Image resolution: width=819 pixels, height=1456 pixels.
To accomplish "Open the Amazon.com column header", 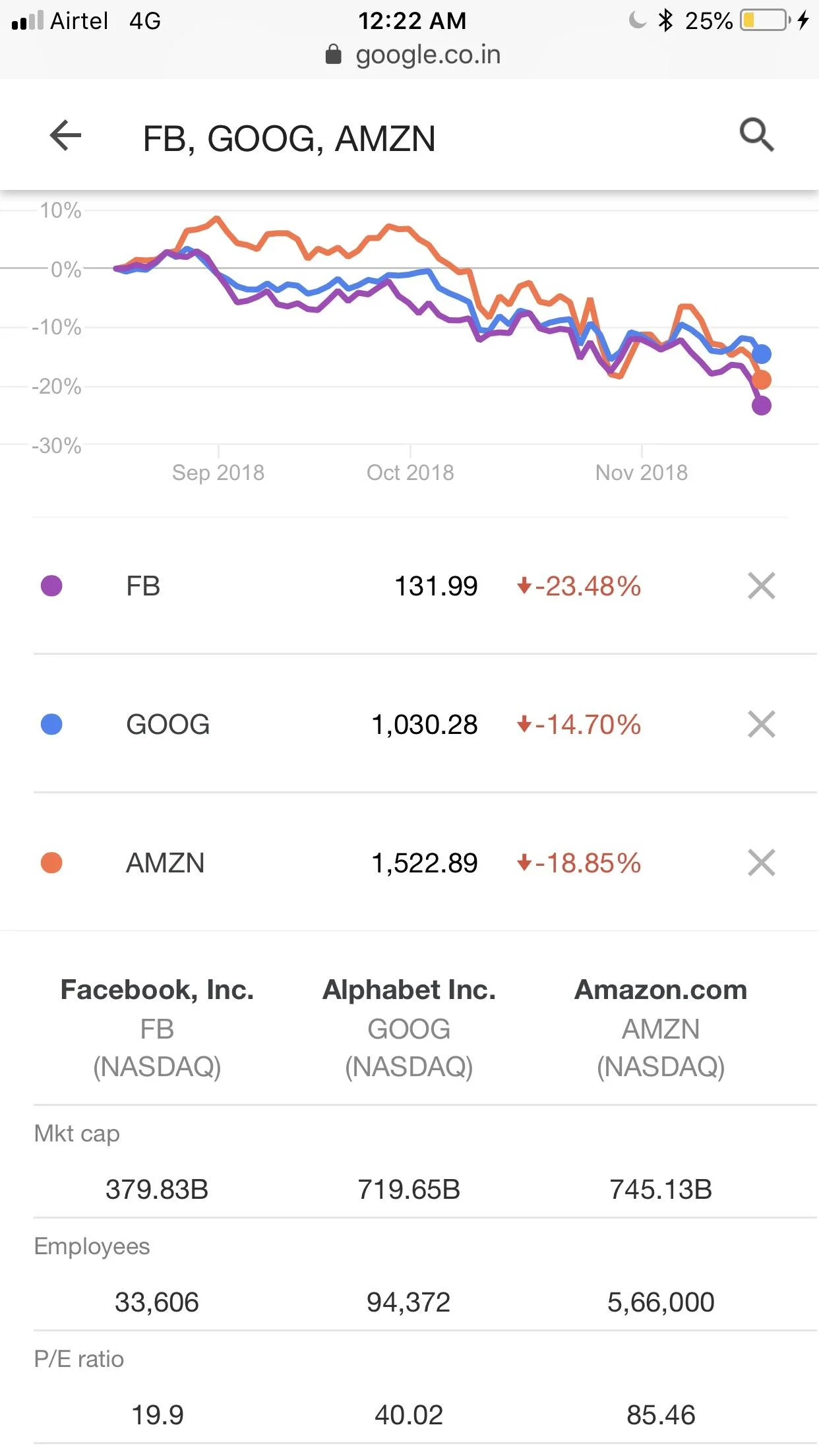I will pyautogui.click(x=661, y=990).
